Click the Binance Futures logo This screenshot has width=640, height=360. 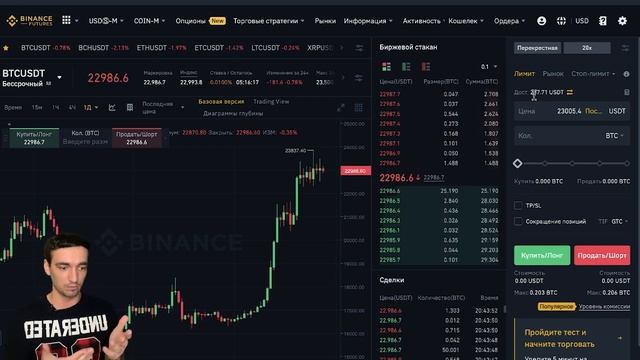(29, 20)
